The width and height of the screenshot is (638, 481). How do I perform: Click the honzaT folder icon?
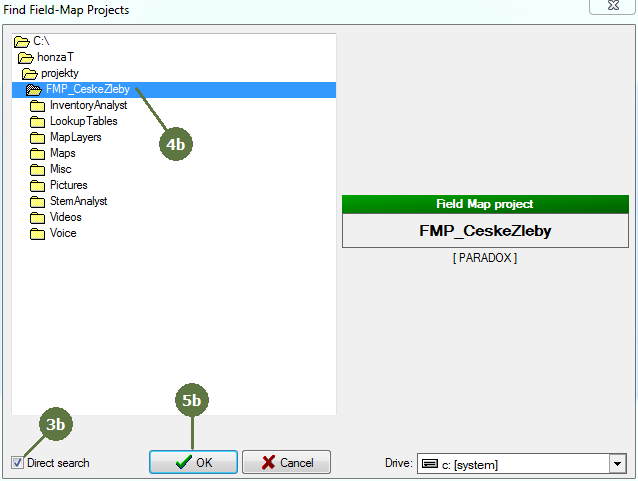pos(27,58)
